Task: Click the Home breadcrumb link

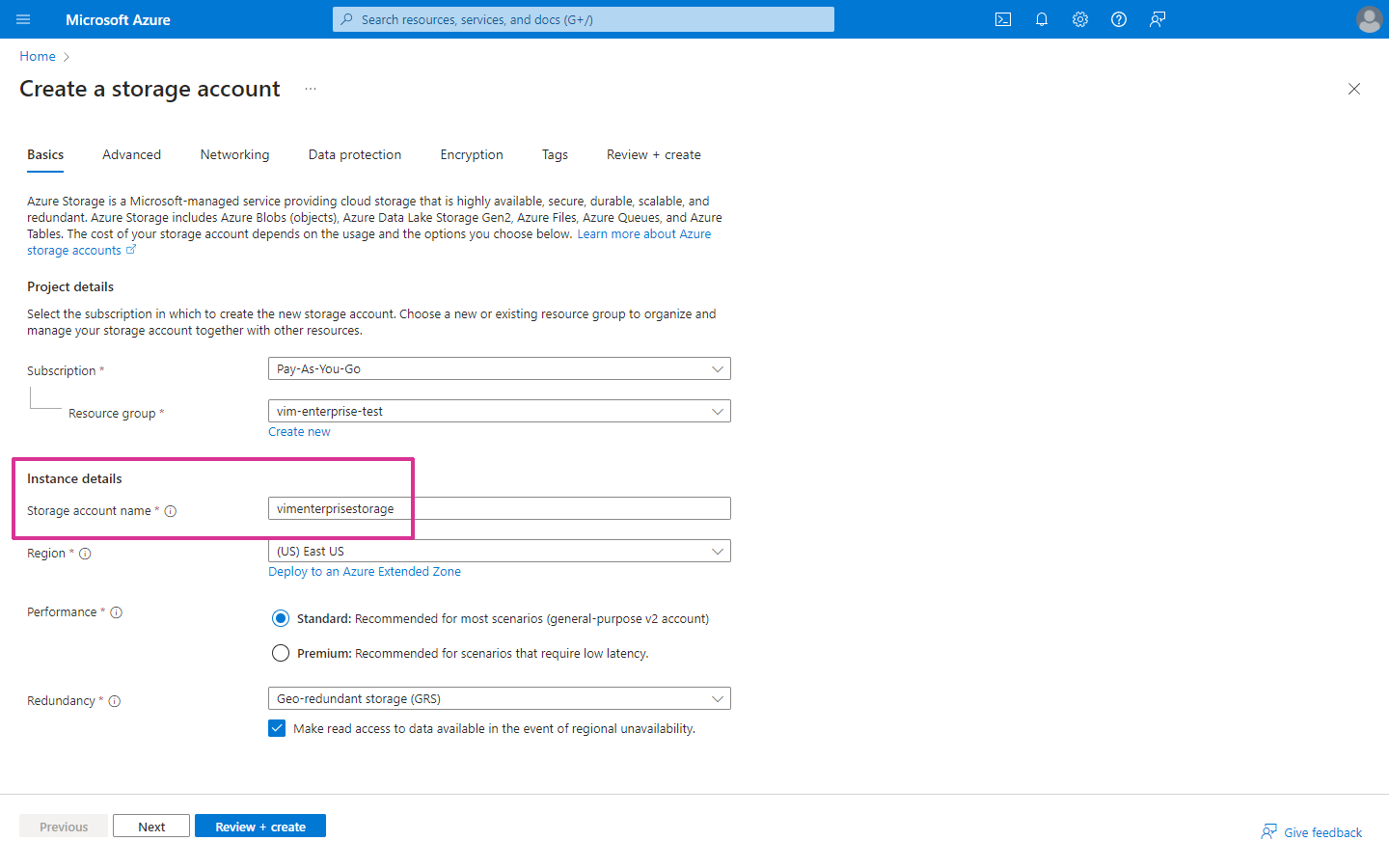Action: pos(38,56)
